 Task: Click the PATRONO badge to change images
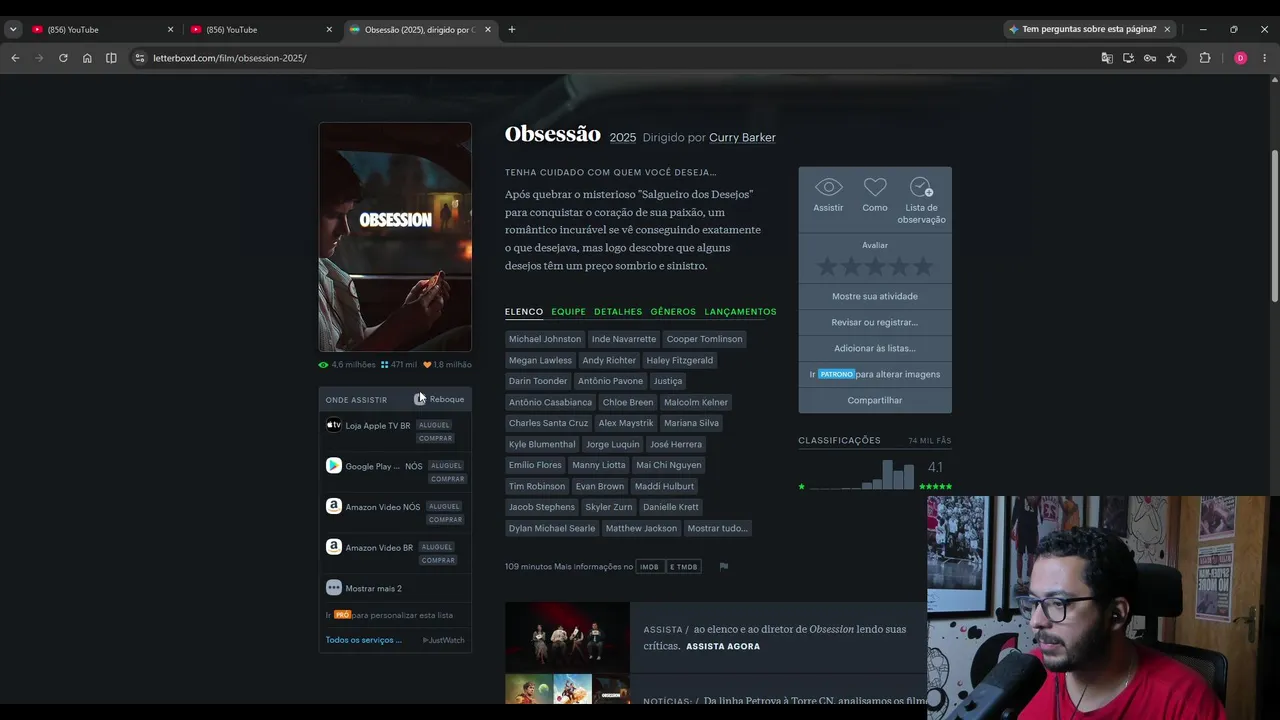click(836, 374)
